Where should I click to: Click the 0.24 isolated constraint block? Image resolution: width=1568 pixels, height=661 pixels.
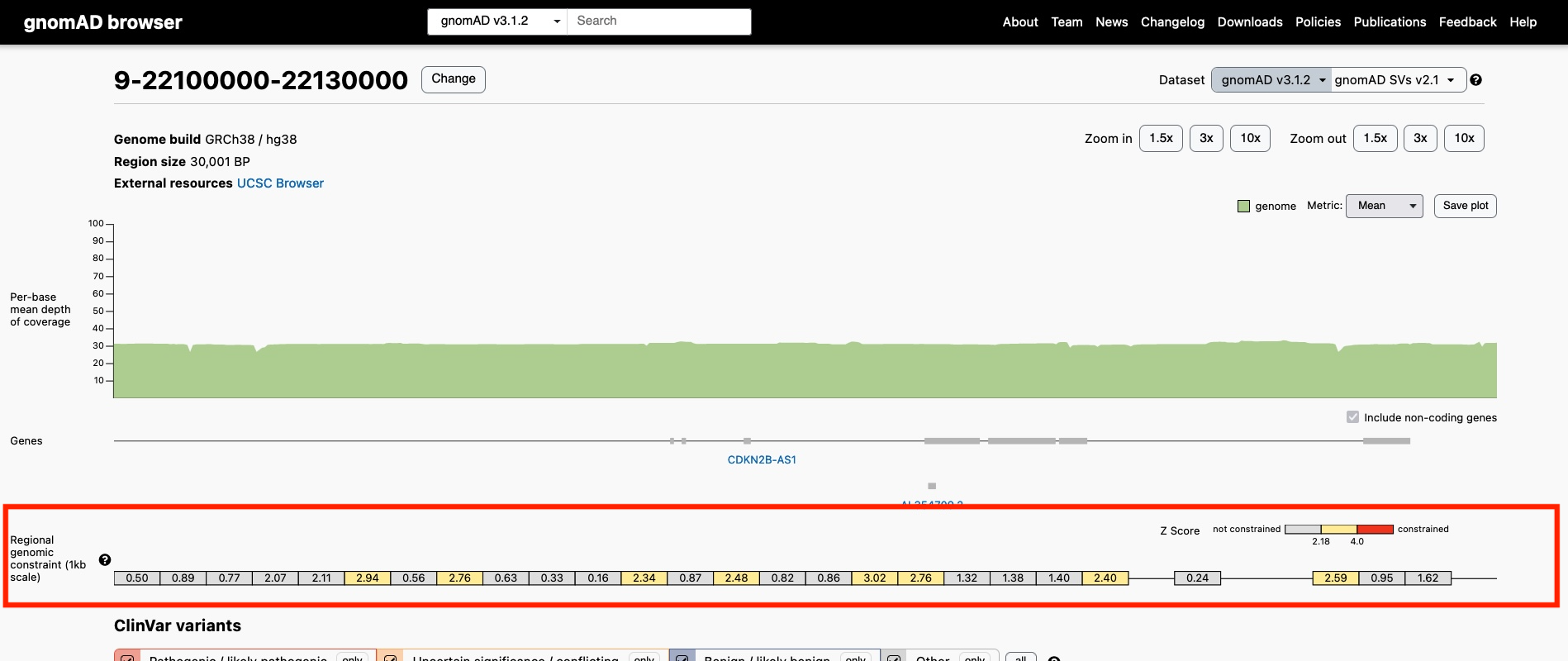click(x=1197, y=578)
